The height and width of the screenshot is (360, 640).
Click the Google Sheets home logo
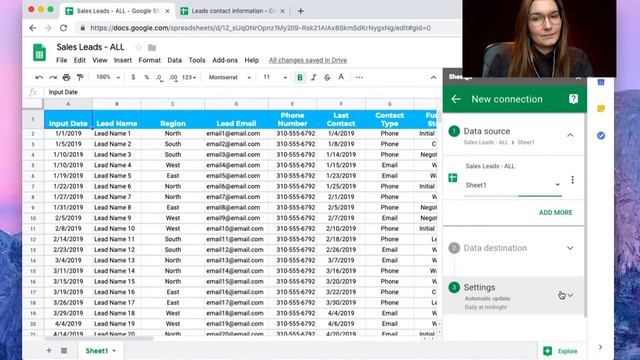click(x=40, y=52)
